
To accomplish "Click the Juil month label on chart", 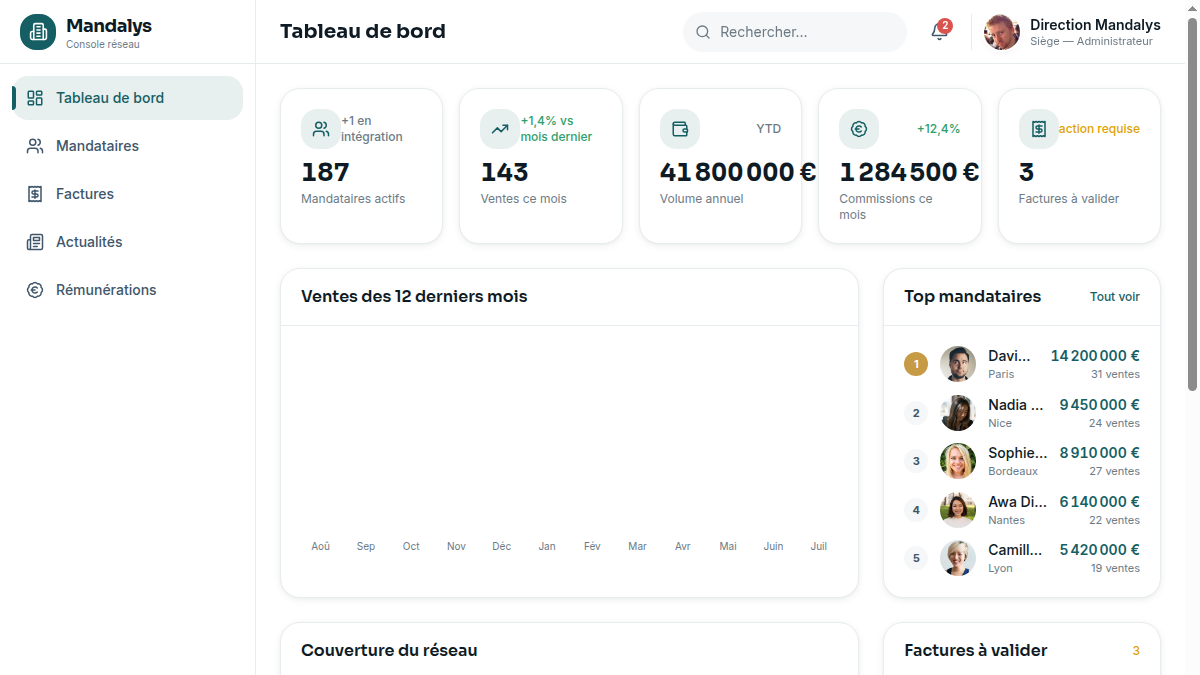I will [819, 547].
